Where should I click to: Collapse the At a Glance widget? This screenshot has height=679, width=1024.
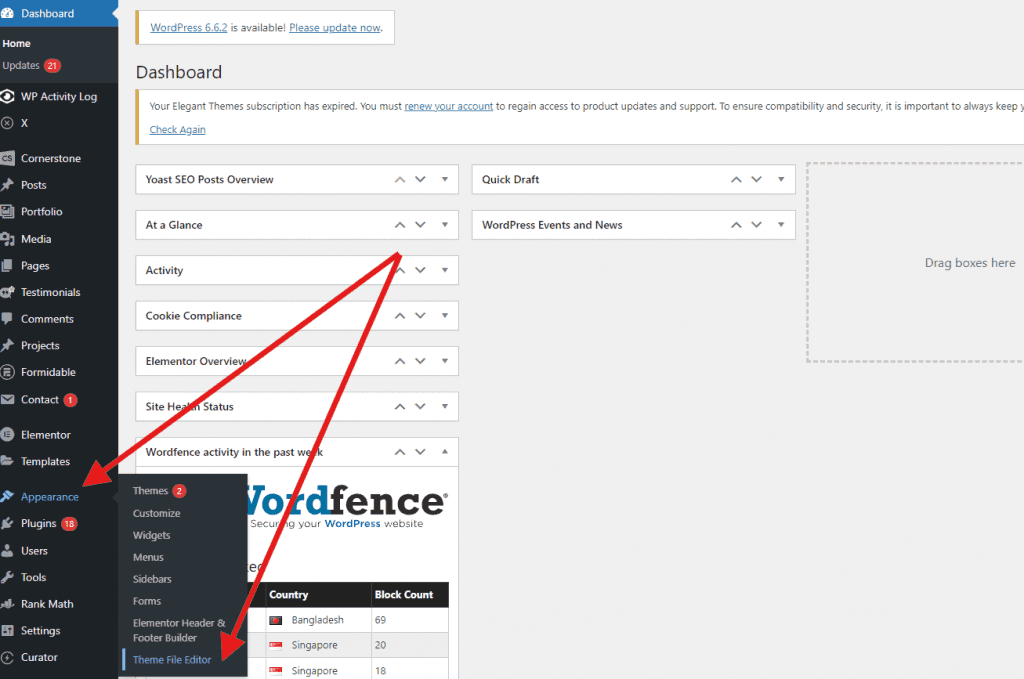click(399, 224)
